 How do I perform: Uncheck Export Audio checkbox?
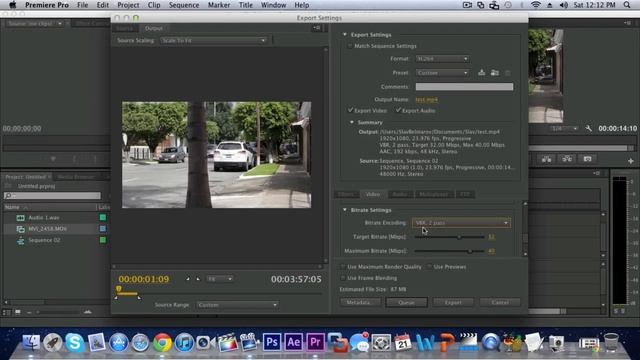398,110
